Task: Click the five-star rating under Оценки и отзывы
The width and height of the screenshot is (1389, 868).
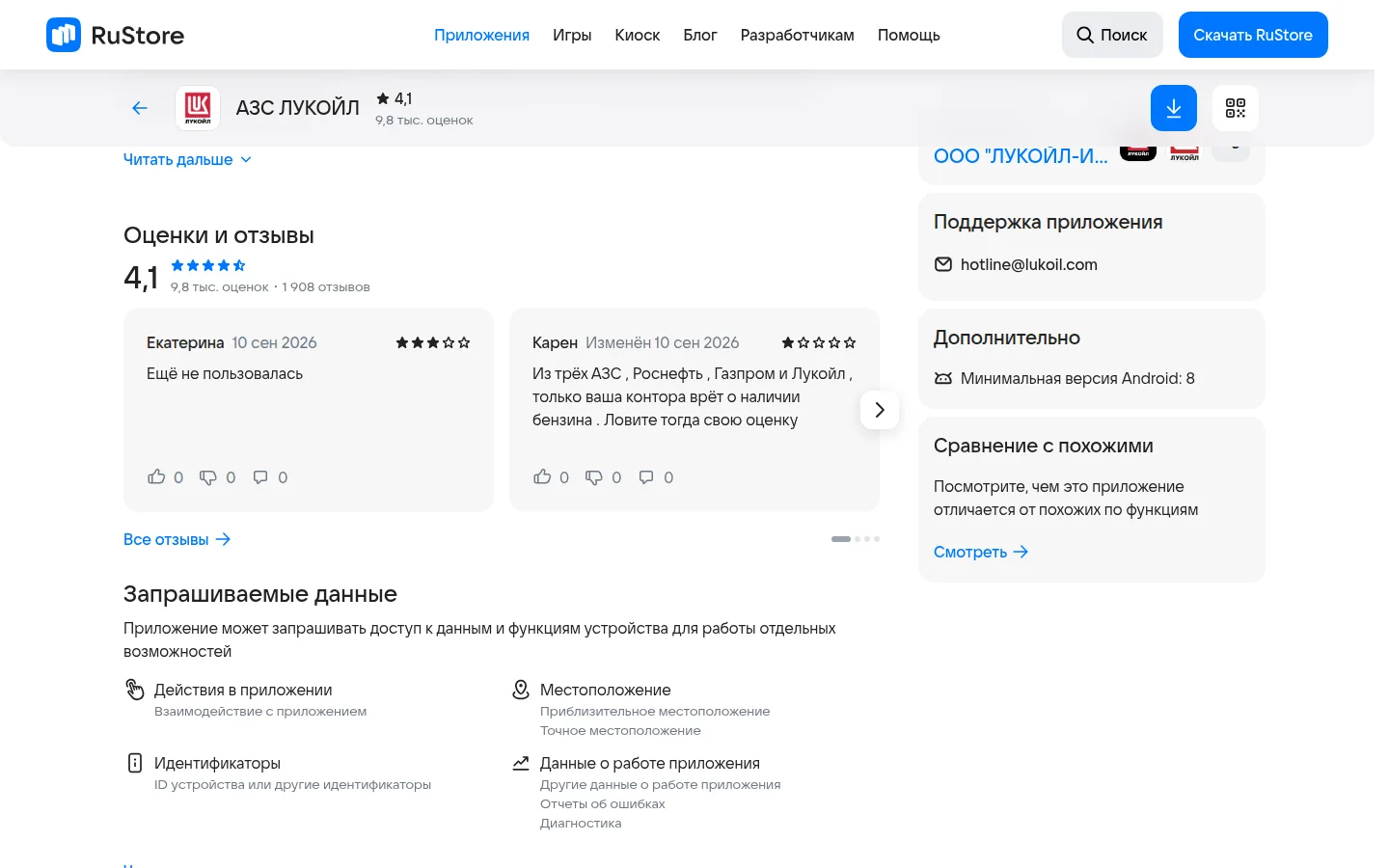Action: [x=208, y=265]
